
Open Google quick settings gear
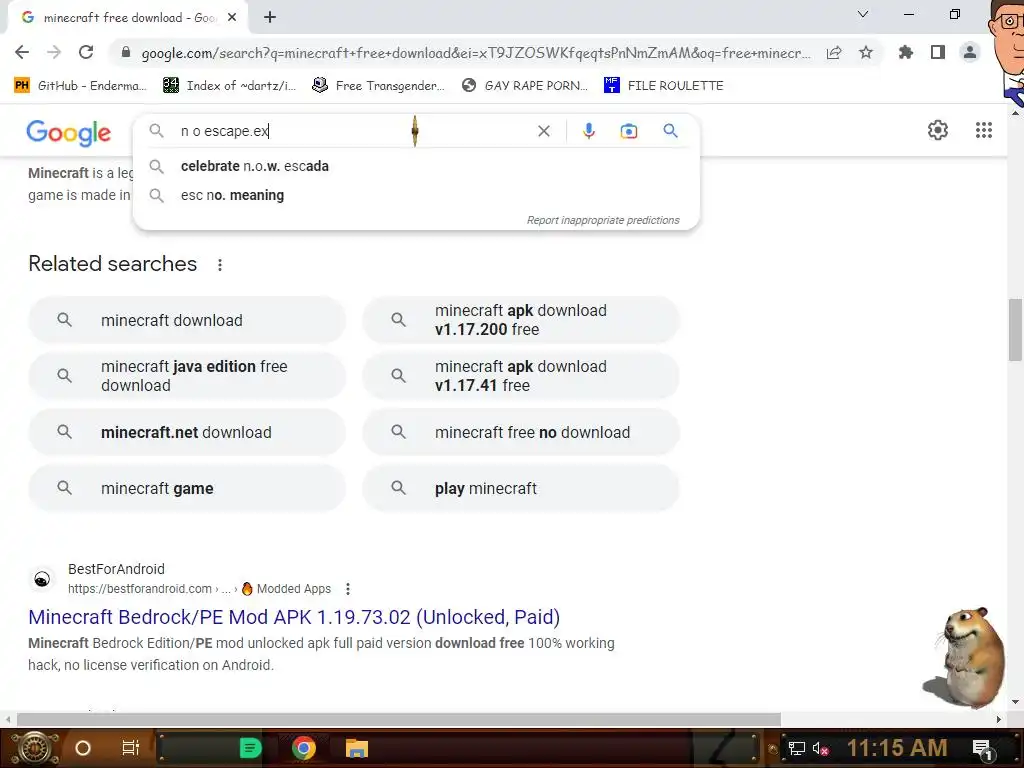point(938,130)
